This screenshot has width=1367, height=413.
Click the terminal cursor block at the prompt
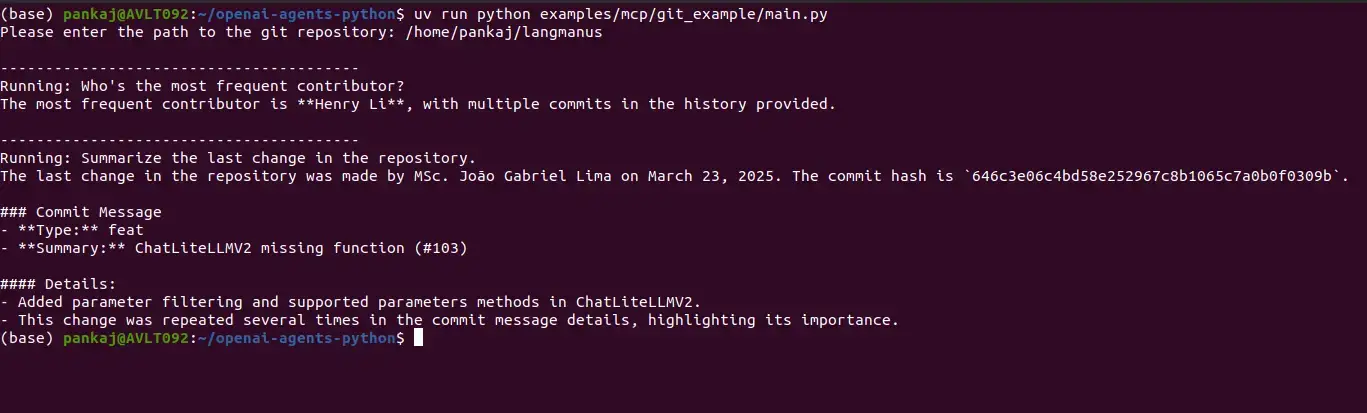[419, 338]
